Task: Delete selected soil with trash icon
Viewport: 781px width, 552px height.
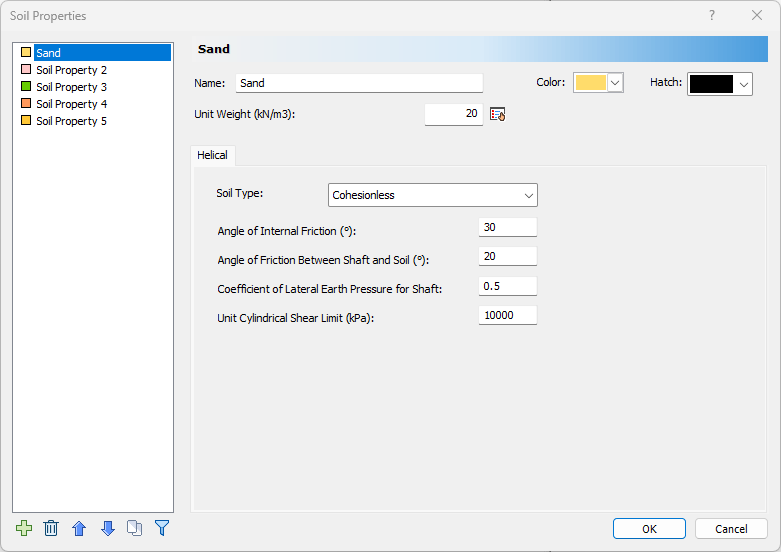Action: (51, 528)
